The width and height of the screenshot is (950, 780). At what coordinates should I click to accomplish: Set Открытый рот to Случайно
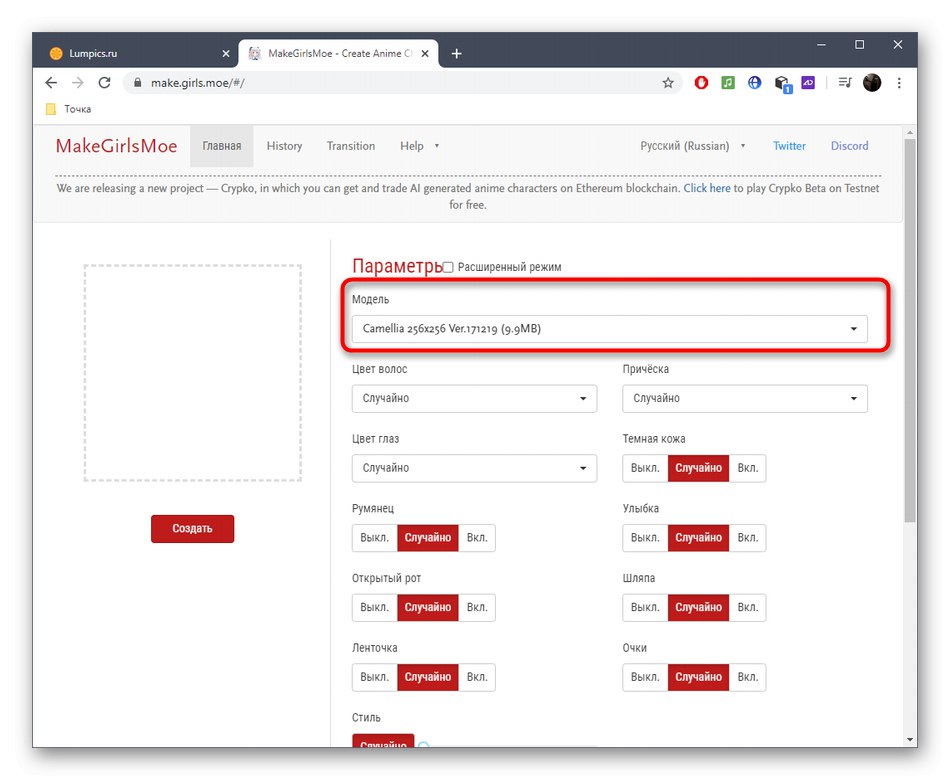point(428,608)
